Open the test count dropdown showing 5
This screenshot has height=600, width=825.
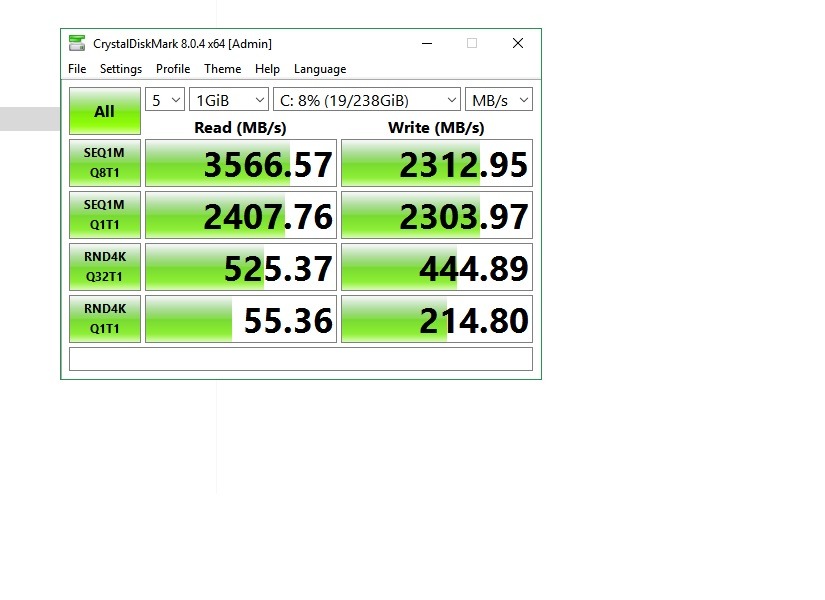tap(165, 99)
